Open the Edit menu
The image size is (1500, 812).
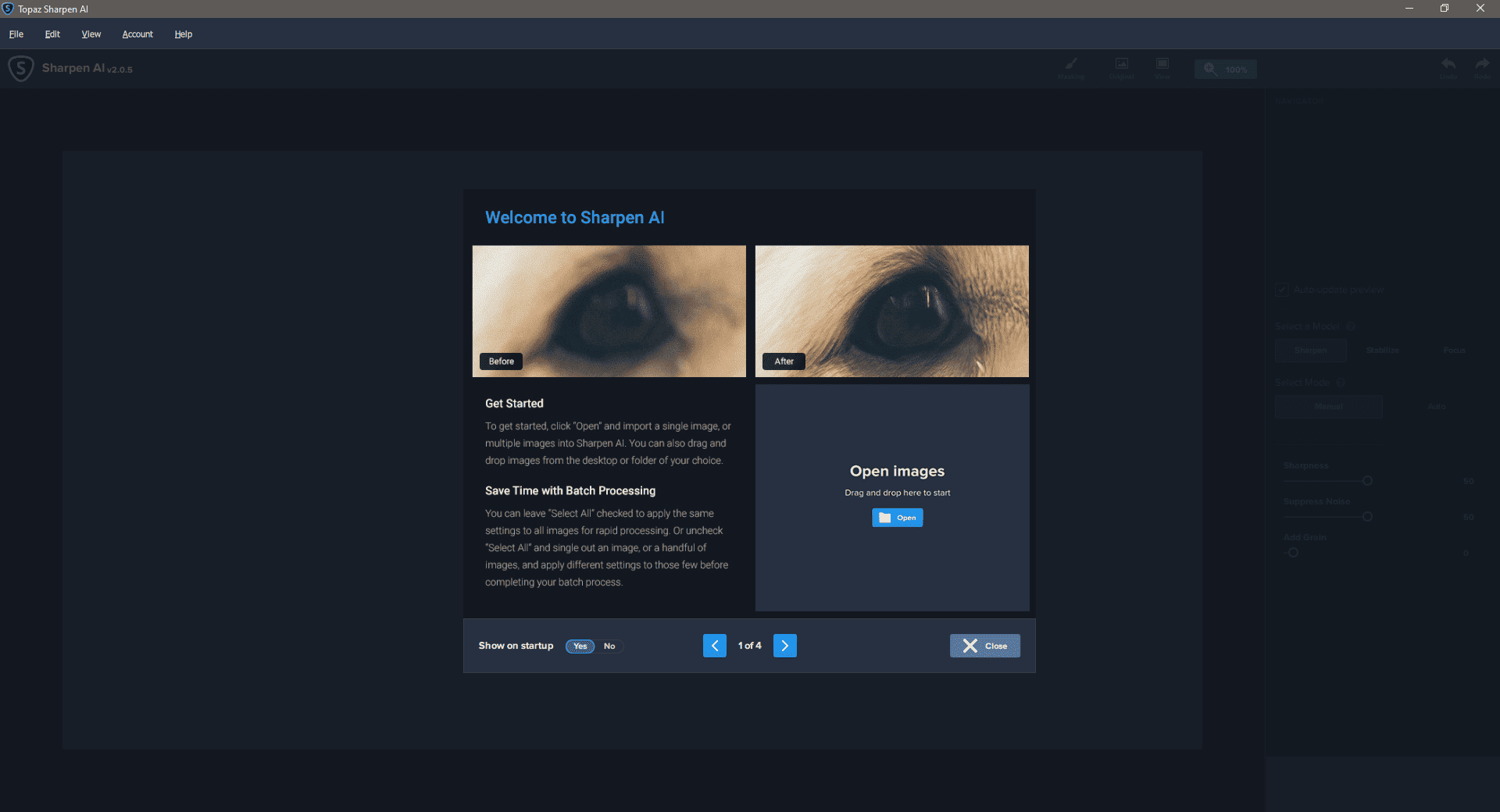pyautogui.click(x=52, y=34)
